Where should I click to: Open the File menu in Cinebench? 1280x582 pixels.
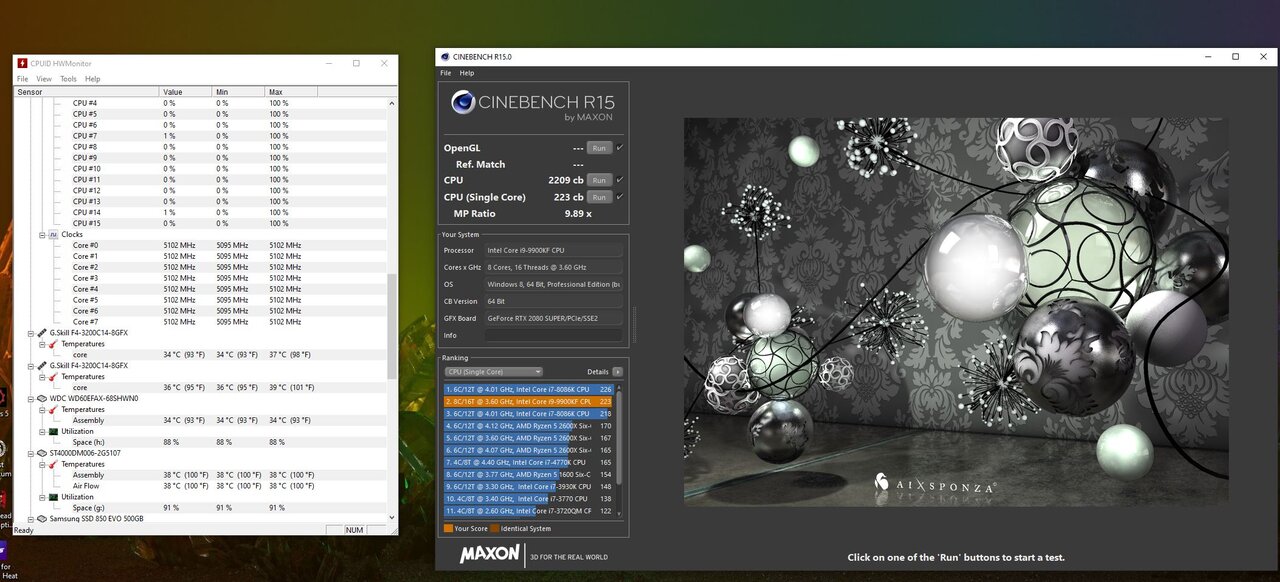[446, 73]
